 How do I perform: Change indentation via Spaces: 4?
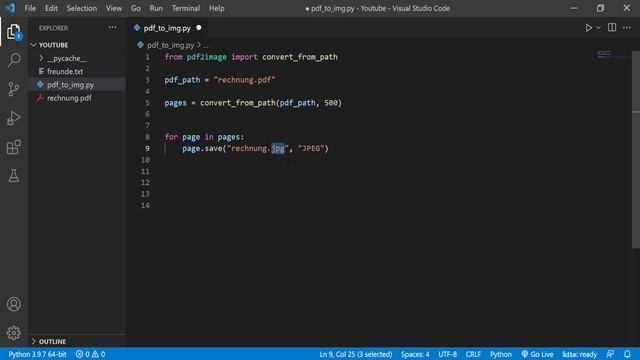point(415,354)
